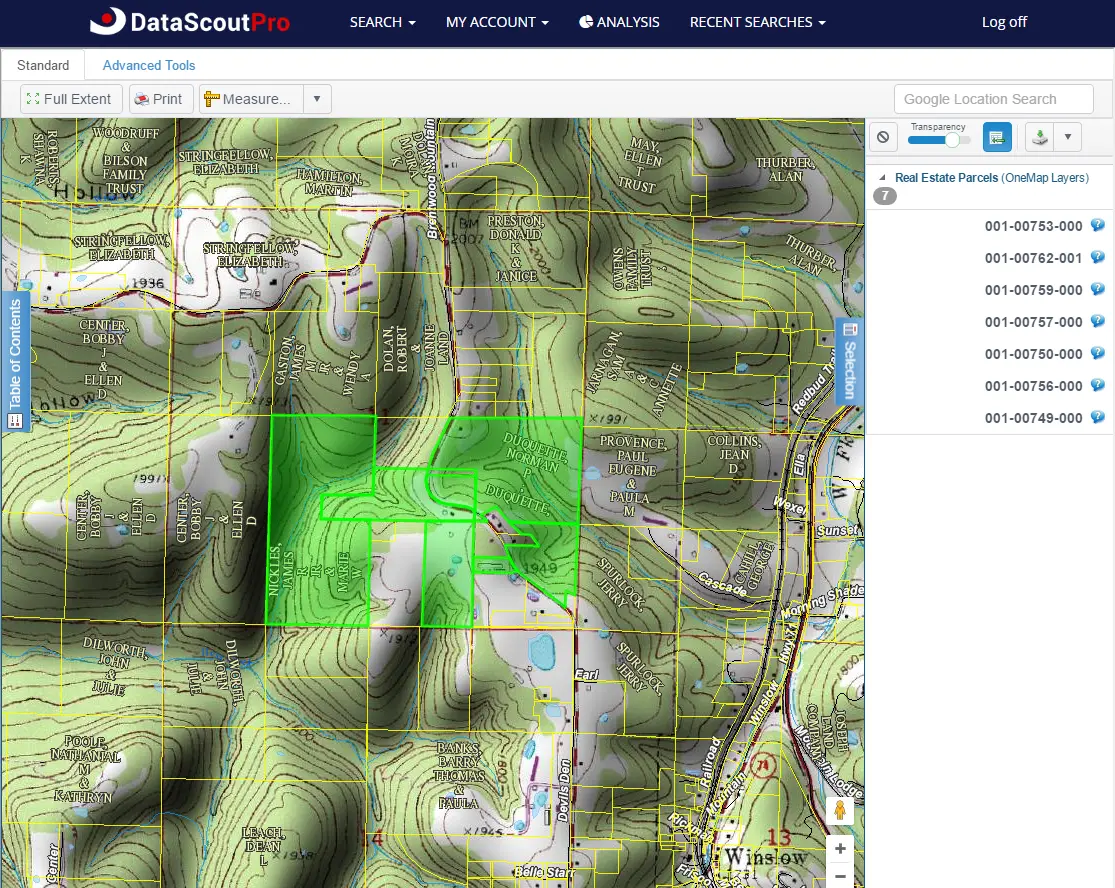
Task: Focus the Google Location Search box
Action: (993, 99)
